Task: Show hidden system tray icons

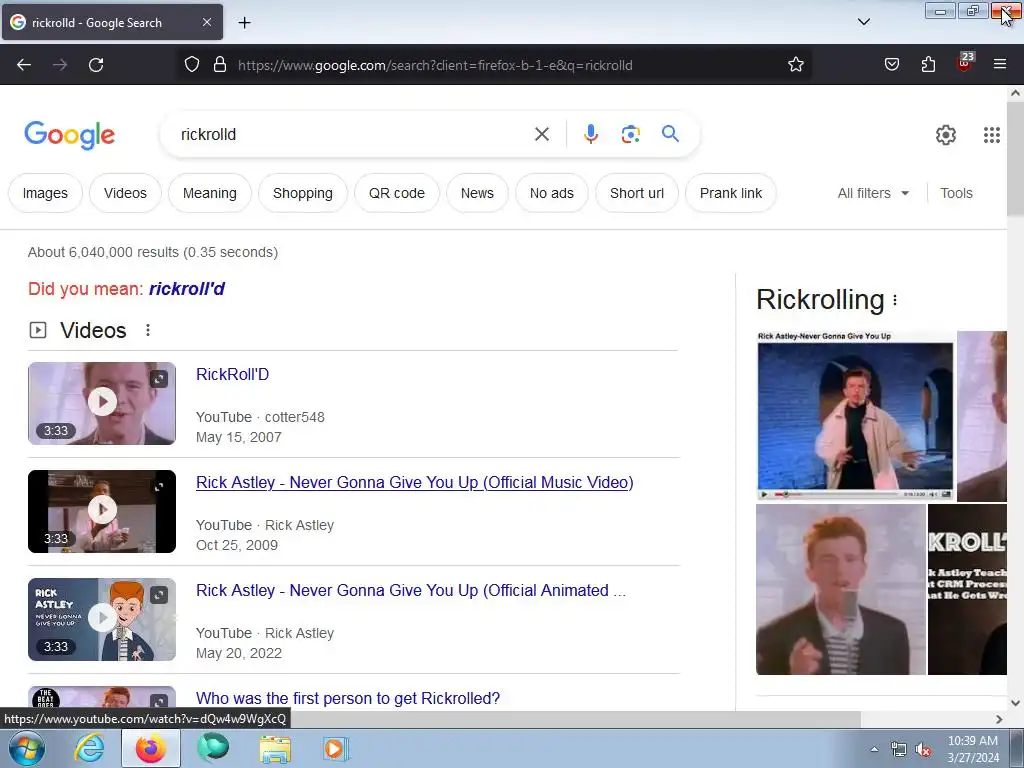Action: pos(874,750)
